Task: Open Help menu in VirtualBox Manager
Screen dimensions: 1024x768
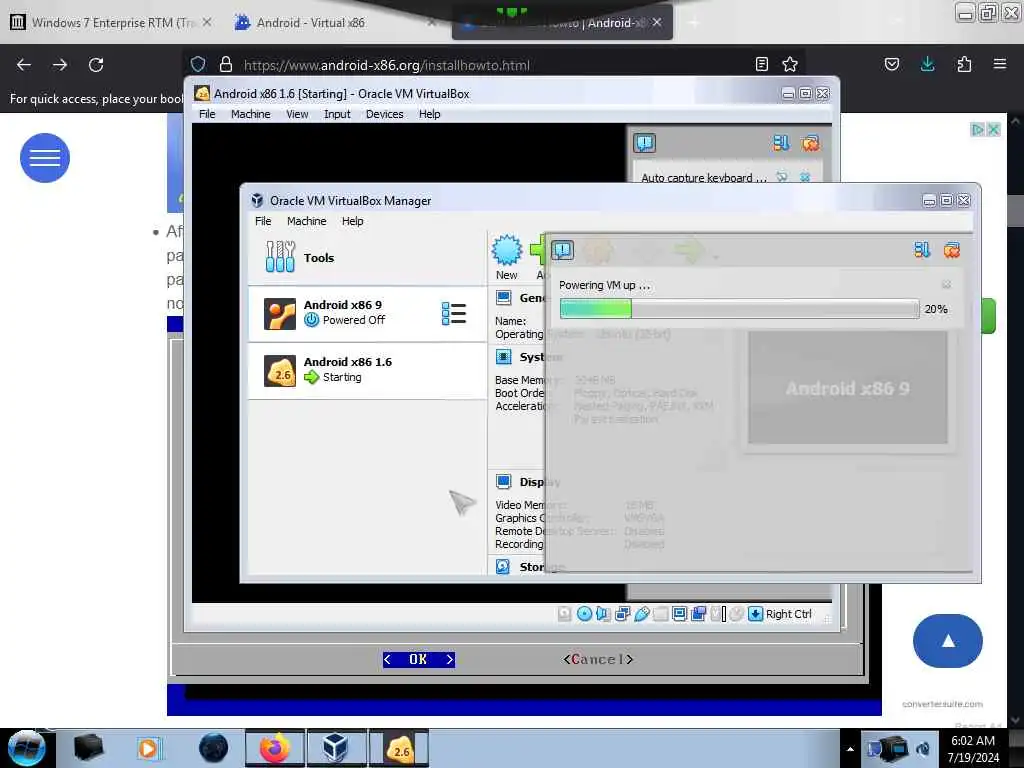Action: (353, 221)
